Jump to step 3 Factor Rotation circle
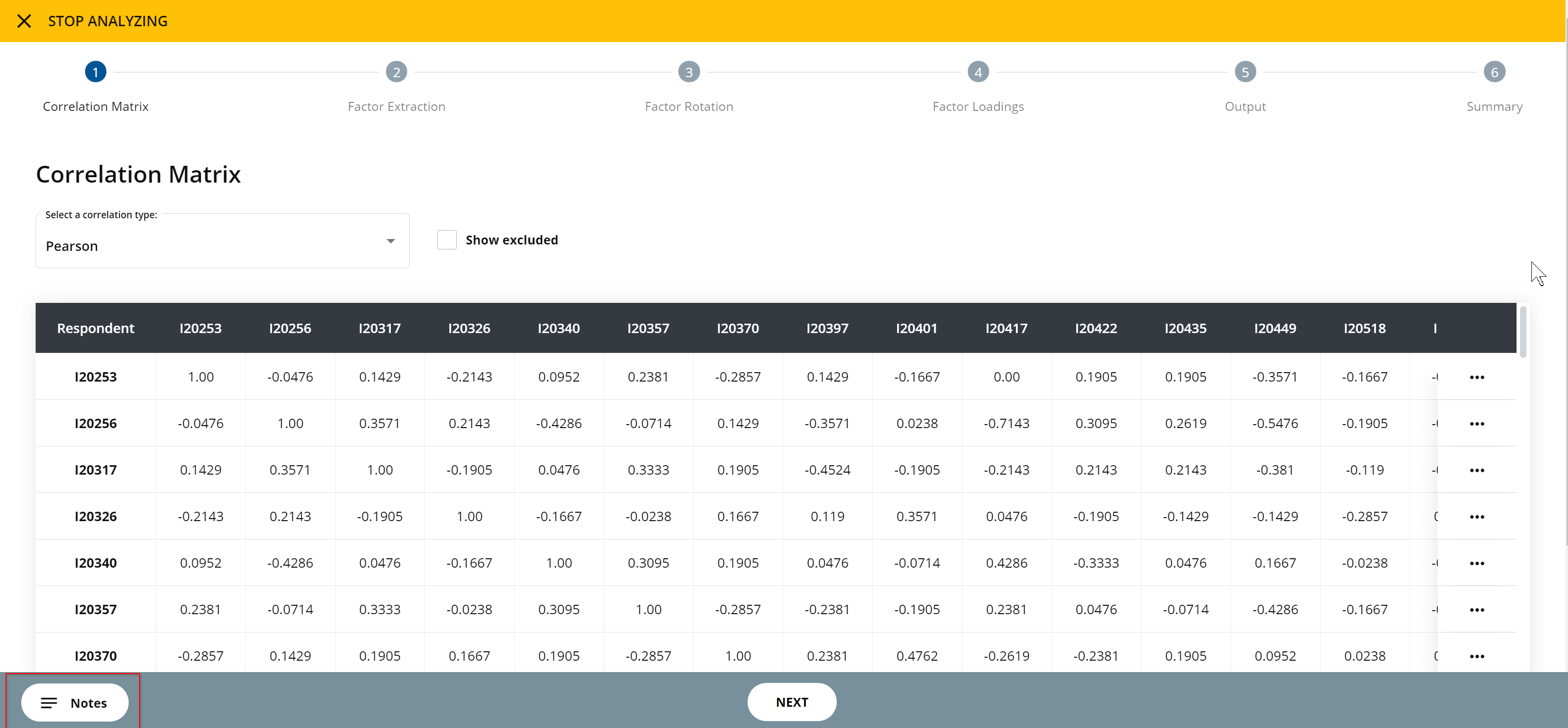Screen dimensions: 1568x728 click(x=688, y=72)
